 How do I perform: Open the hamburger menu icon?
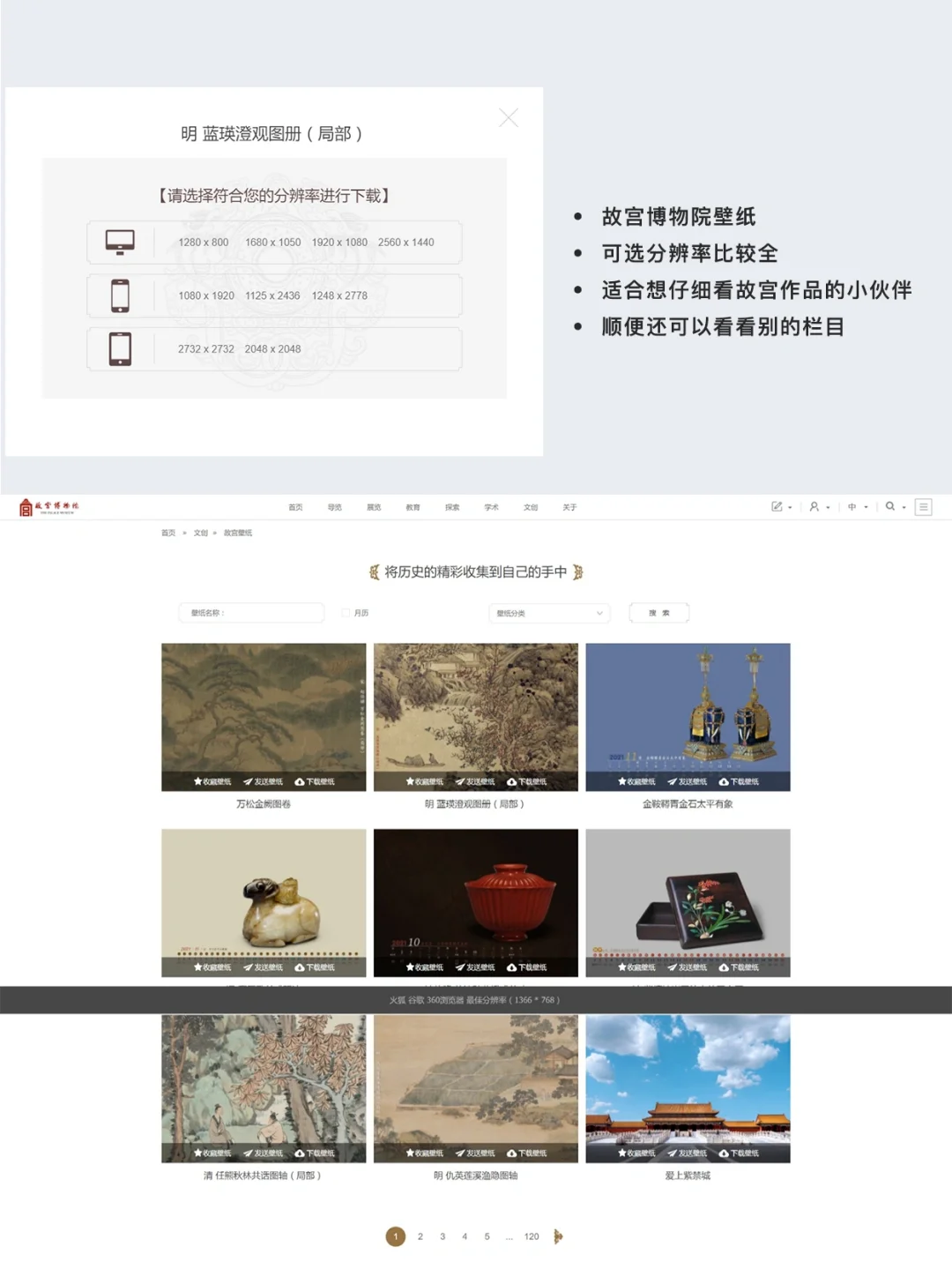click(x=924, y=507)
